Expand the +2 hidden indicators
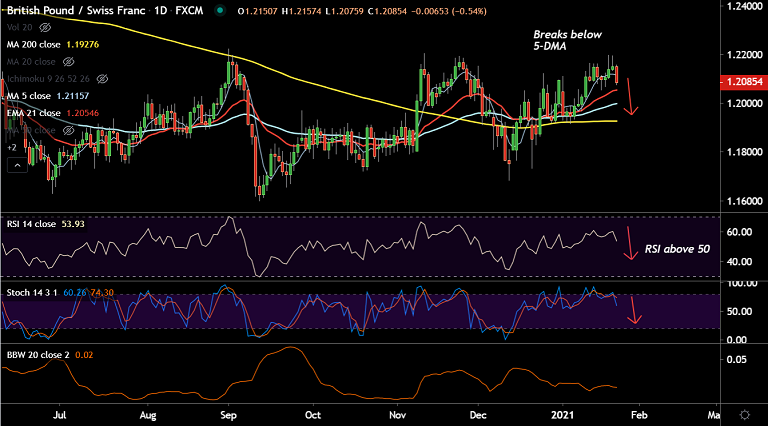Image resolution: width=768 pixels, height=426 pixels. pyautogui.click(x=11, y=147)
